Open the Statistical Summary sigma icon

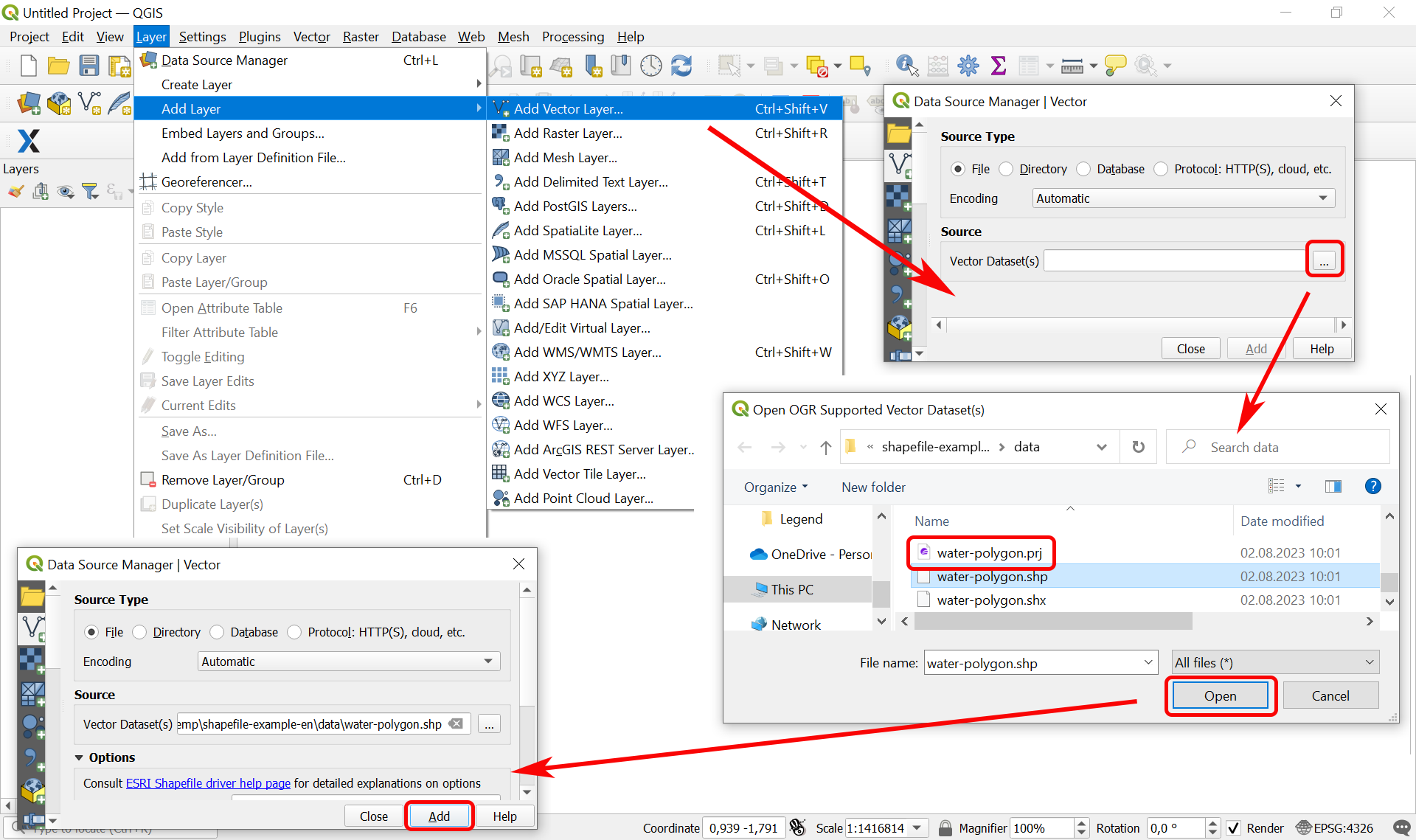999,66
